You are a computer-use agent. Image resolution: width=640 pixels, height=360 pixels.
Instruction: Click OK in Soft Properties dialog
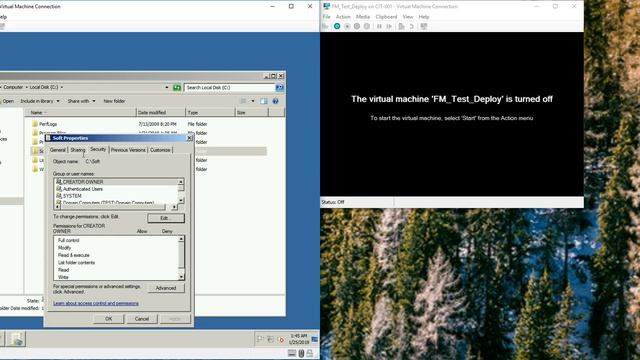coord(109,319)
